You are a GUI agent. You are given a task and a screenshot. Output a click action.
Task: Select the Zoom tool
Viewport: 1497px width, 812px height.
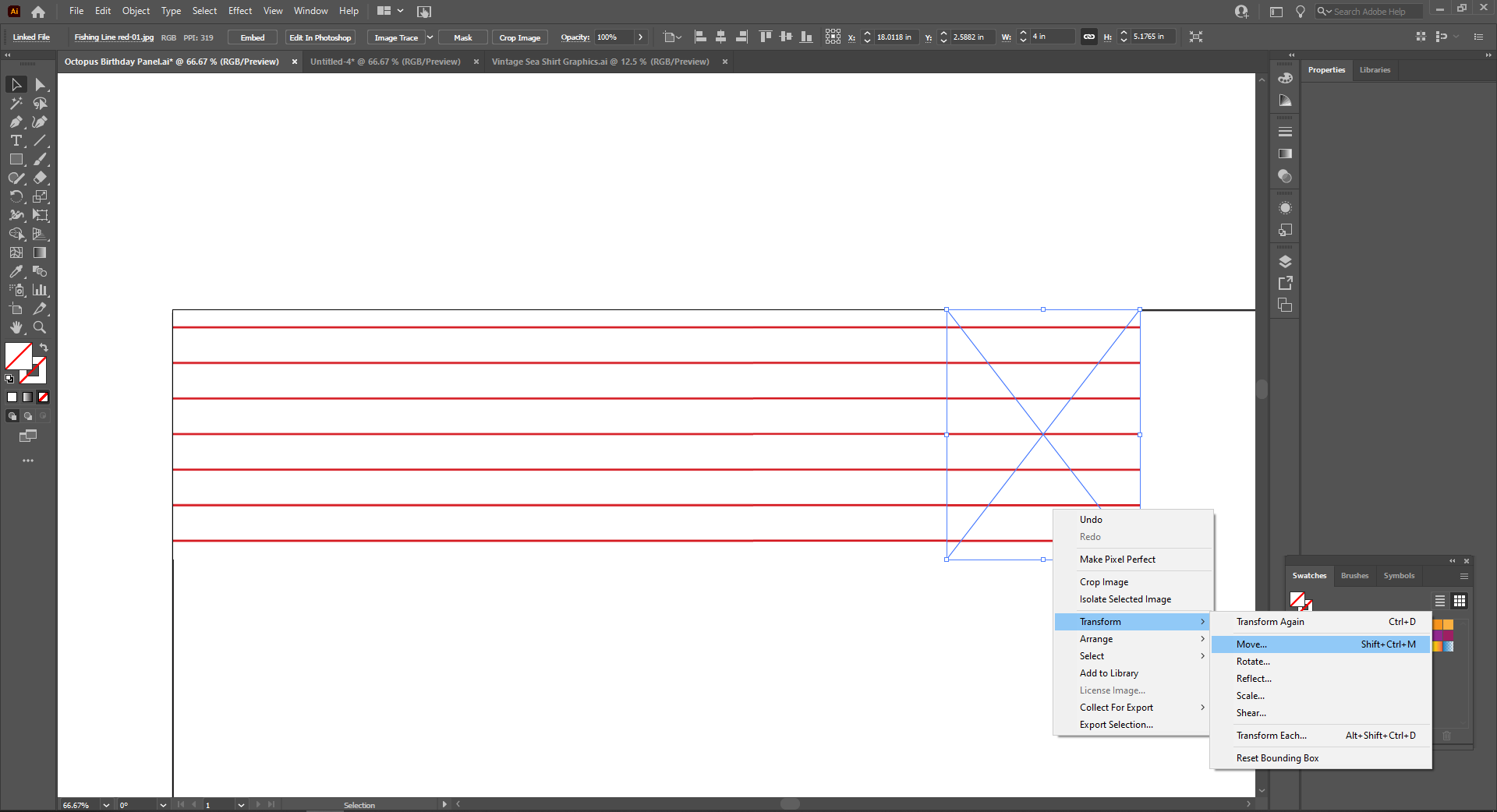[x=41, y=327]
